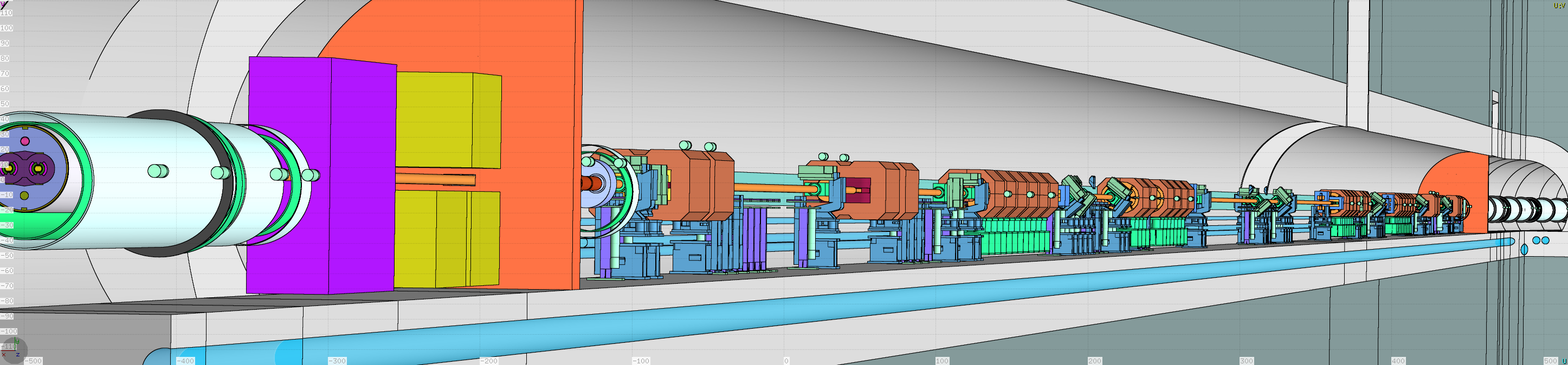This screenshot has width=1568, height=365.
Task: Click the 400 tick on horizontal axis
Action: [1398, 361]
